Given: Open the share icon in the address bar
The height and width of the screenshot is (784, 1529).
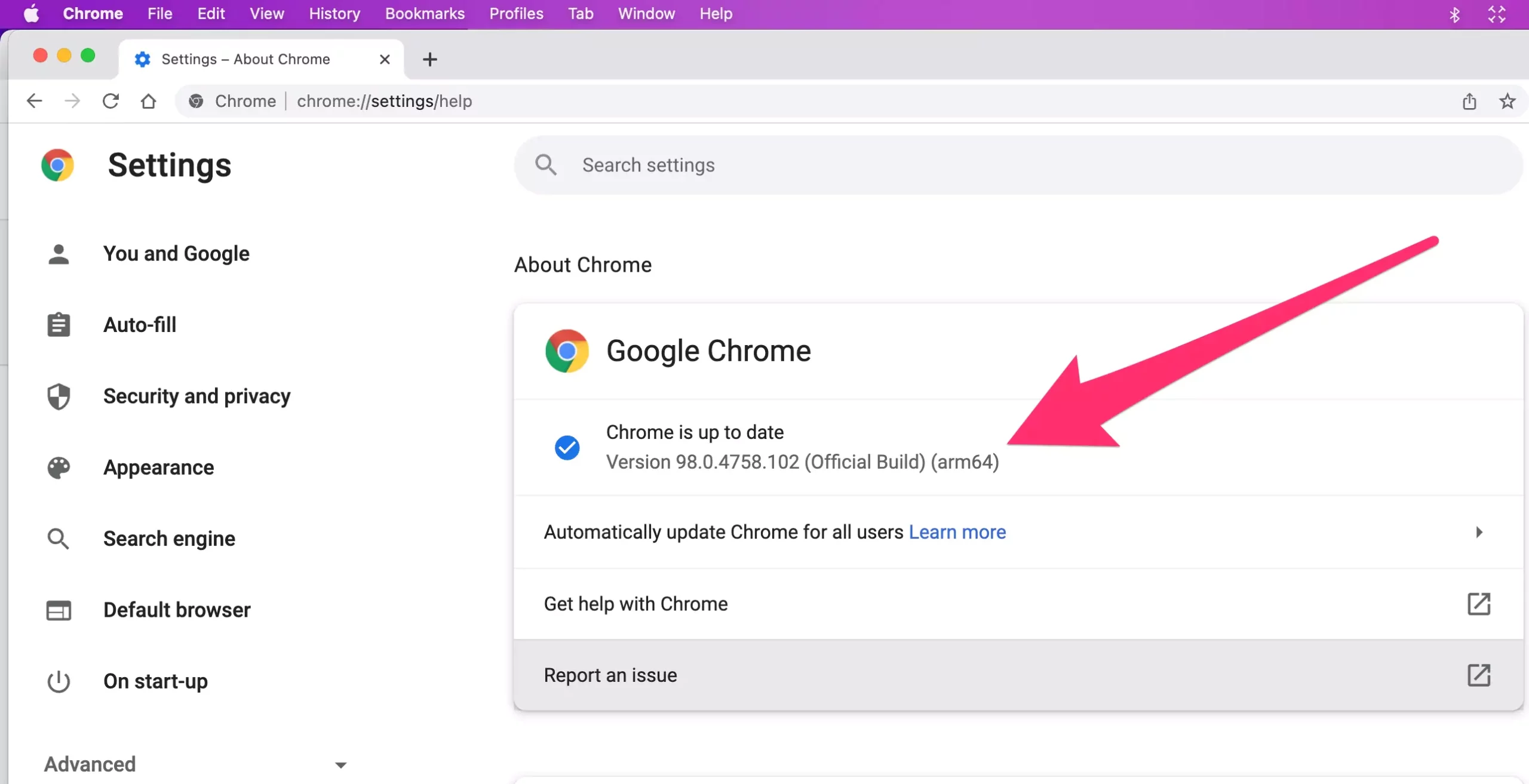Looking at the screenshot, I should (x=1469, y=101).
